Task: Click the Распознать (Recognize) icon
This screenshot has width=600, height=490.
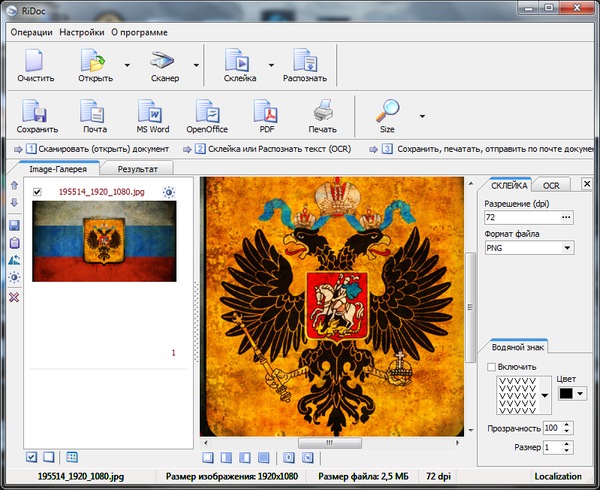Action: pyautogui.click(x=304, y=61)
